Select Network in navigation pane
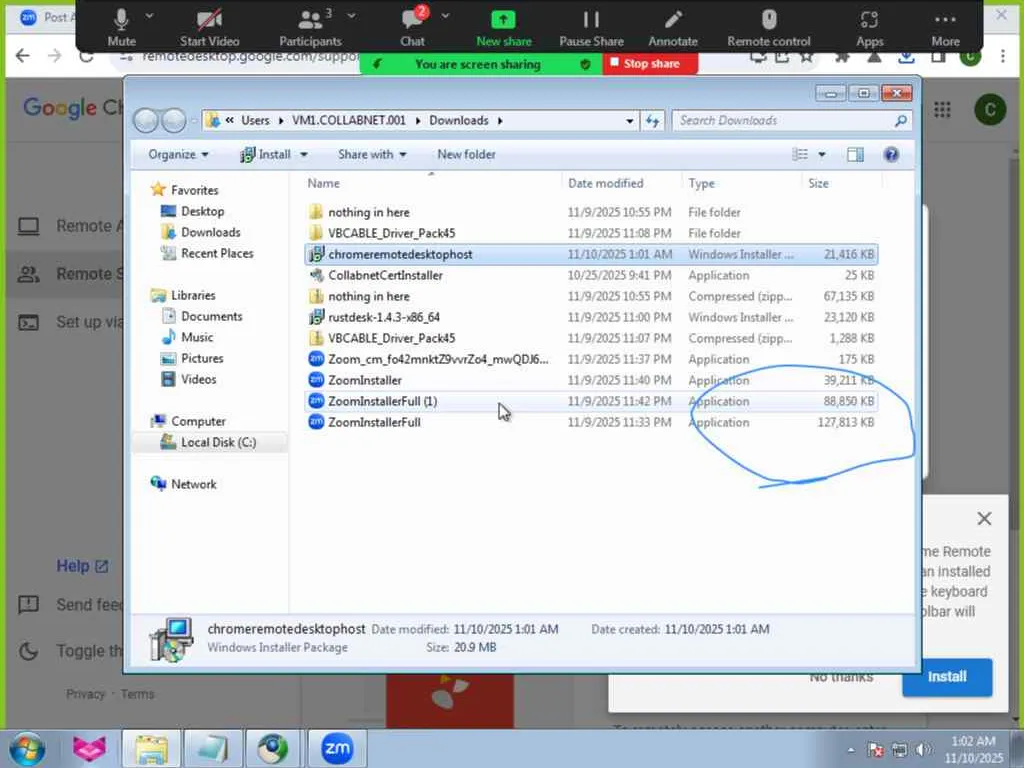 tap(184, 484)
